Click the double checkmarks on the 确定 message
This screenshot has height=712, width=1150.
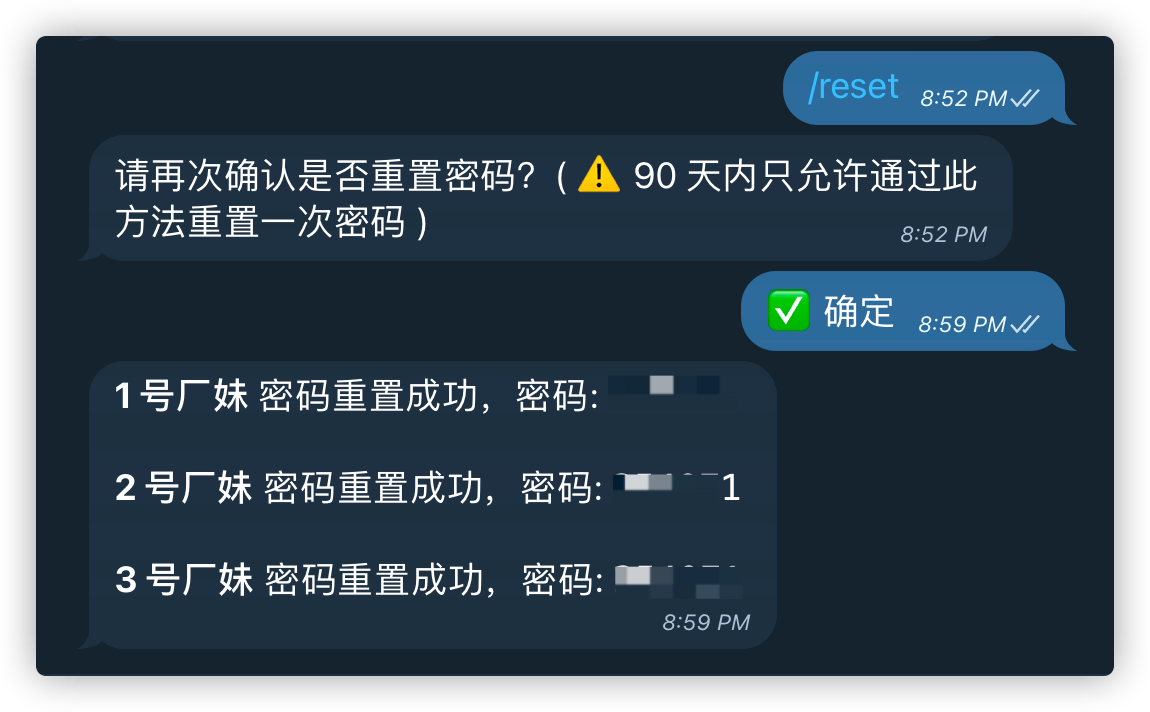1025,324
